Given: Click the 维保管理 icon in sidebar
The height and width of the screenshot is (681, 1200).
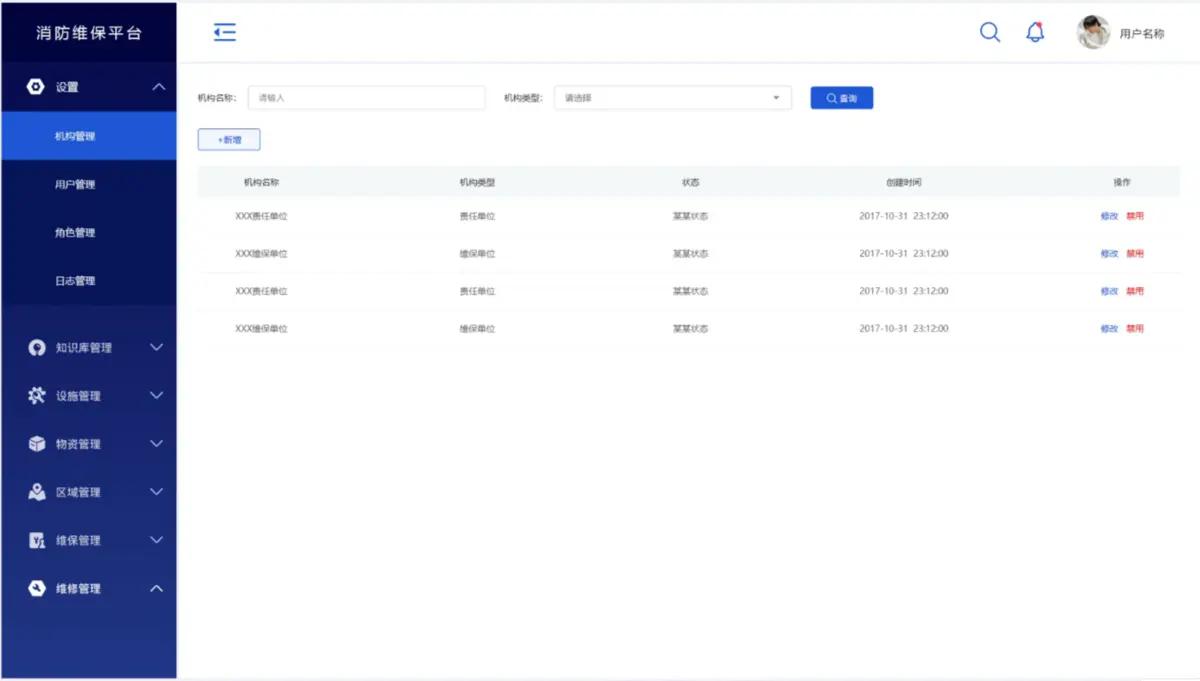Looking at the screenshot, I should click(37, 540).
